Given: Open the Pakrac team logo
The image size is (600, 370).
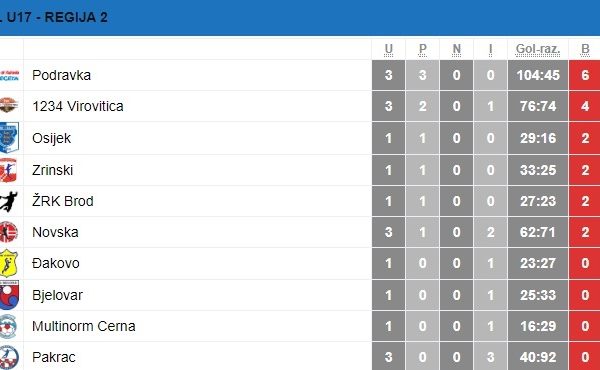Looking at the screenshot, I should click(x=9, y=357).
